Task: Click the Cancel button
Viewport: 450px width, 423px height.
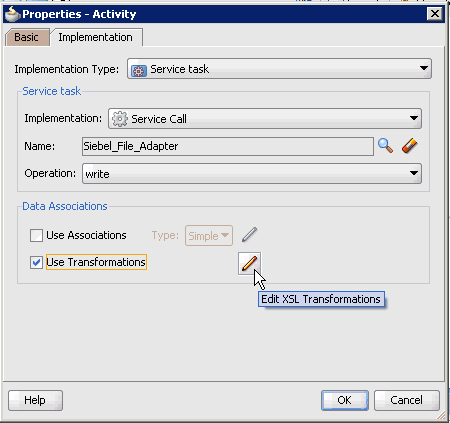Action: [x=407, y=400]
